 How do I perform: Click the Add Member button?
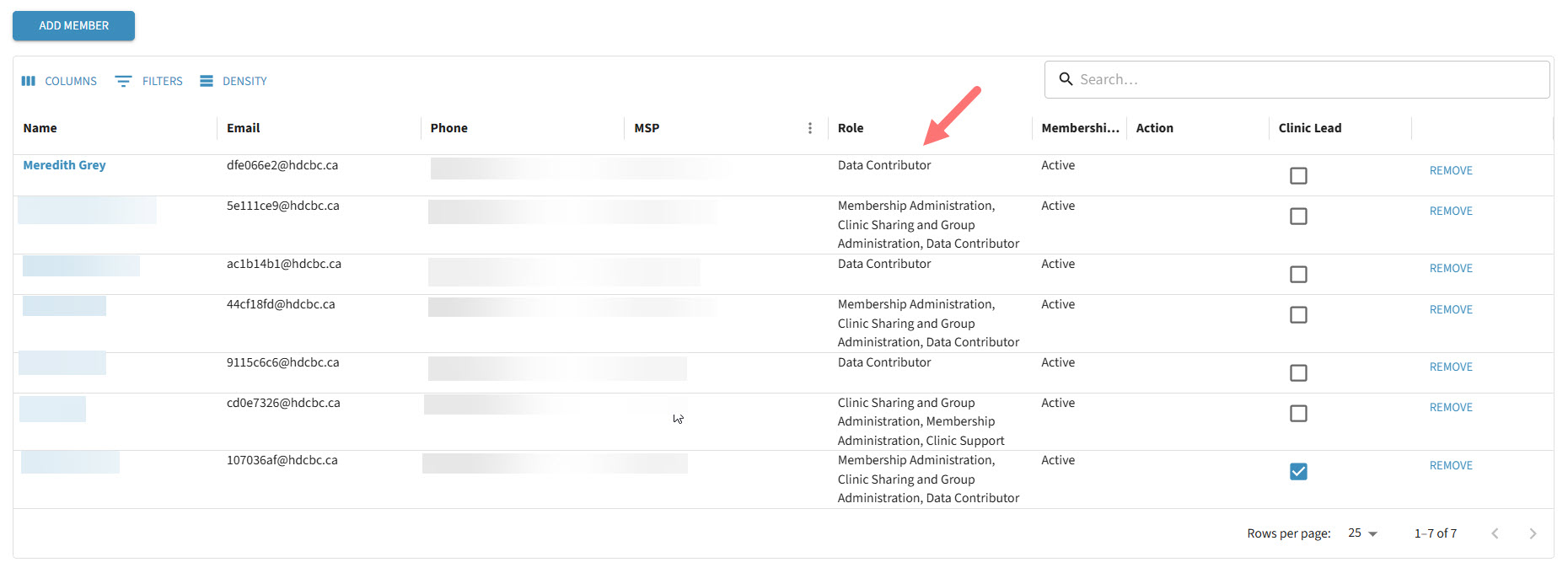(73, 25)
